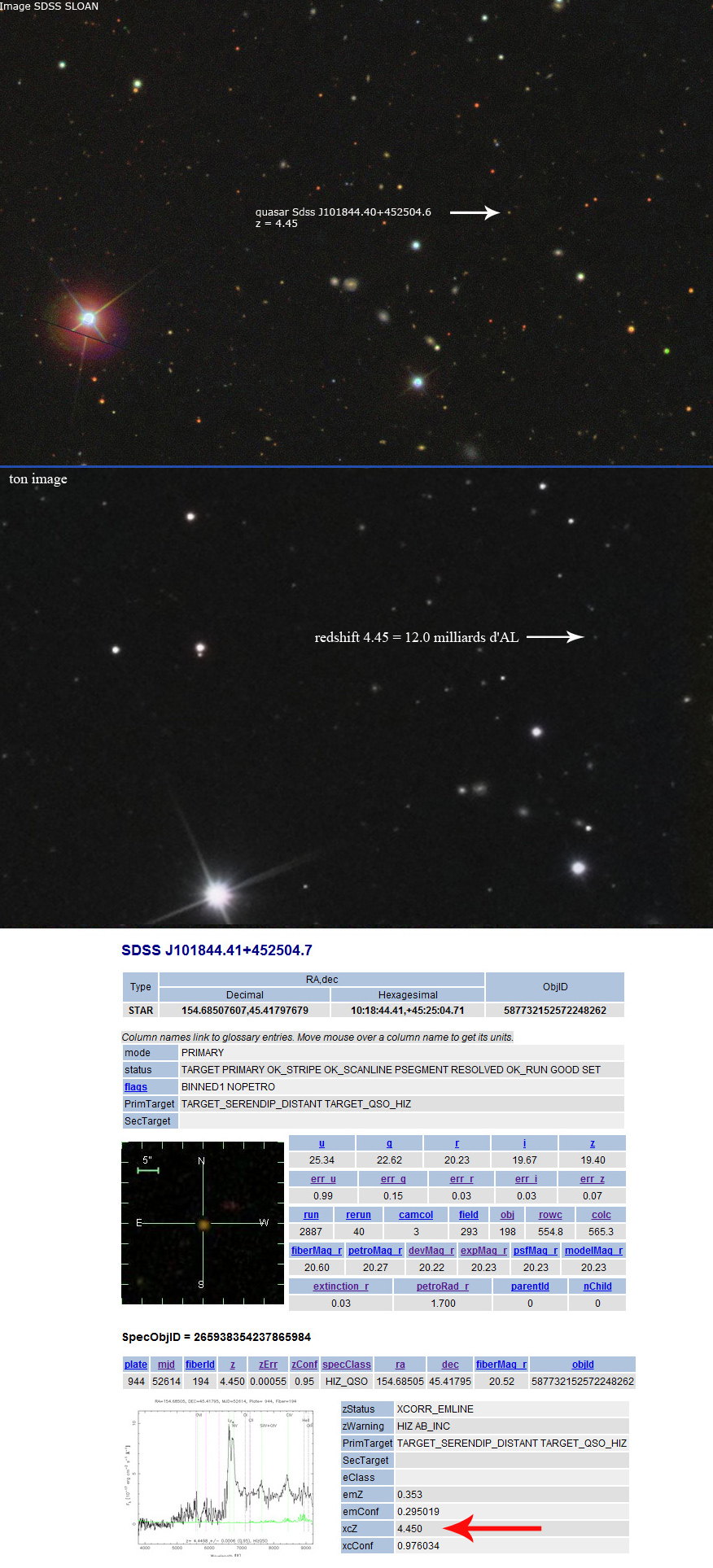Select the xcConf value 0.976034
The width and height of the screenshot is (713, 1568).
418,1546
